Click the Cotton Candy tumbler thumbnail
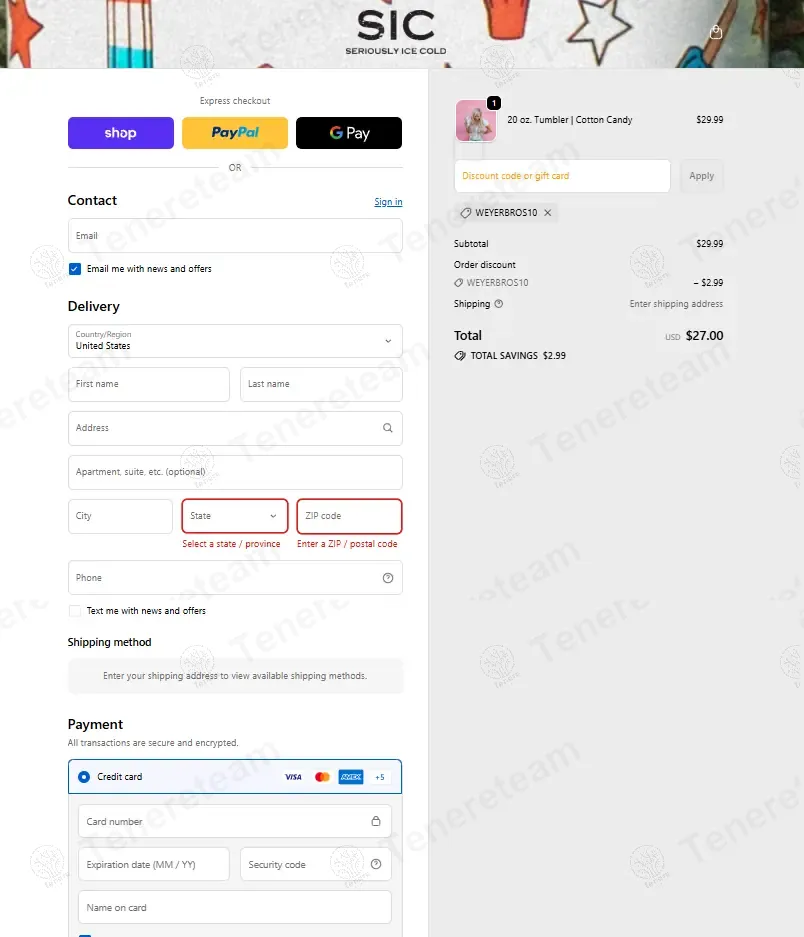Screen dimensions: 804x937 475,121
